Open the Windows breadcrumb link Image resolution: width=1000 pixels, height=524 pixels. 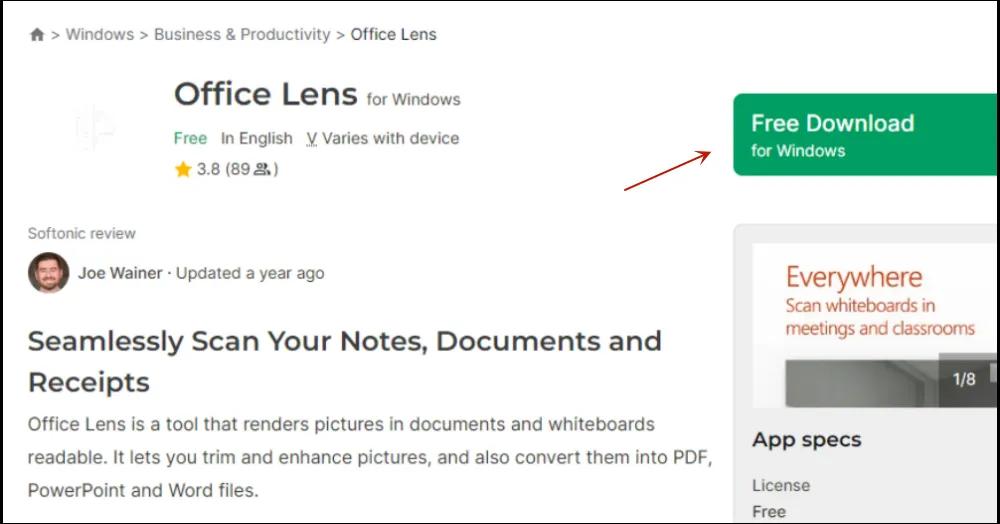pos(99,34)
